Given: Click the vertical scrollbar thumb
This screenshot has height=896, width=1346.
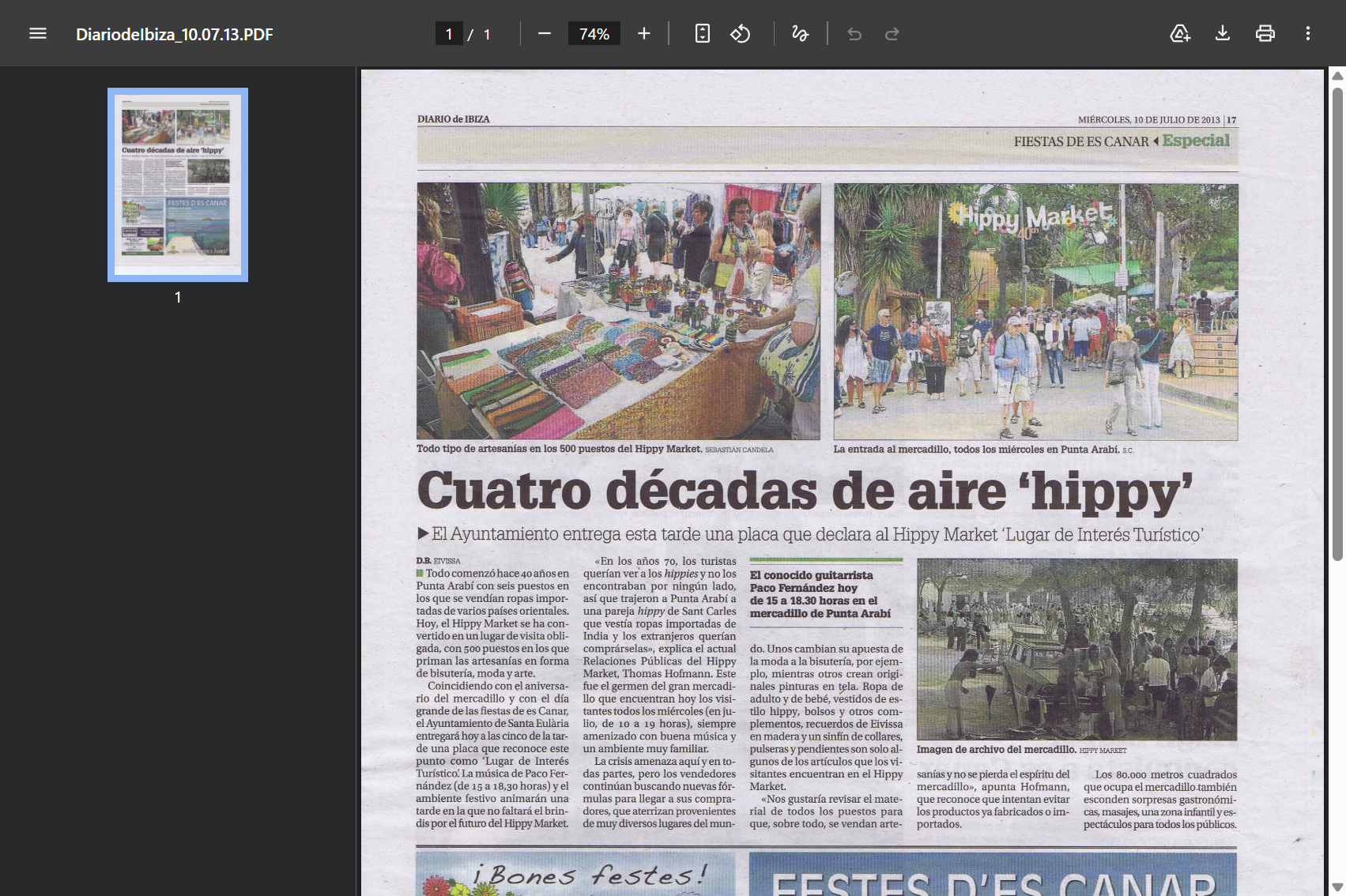Looking at the screenshot, I should pos(1337,316).
